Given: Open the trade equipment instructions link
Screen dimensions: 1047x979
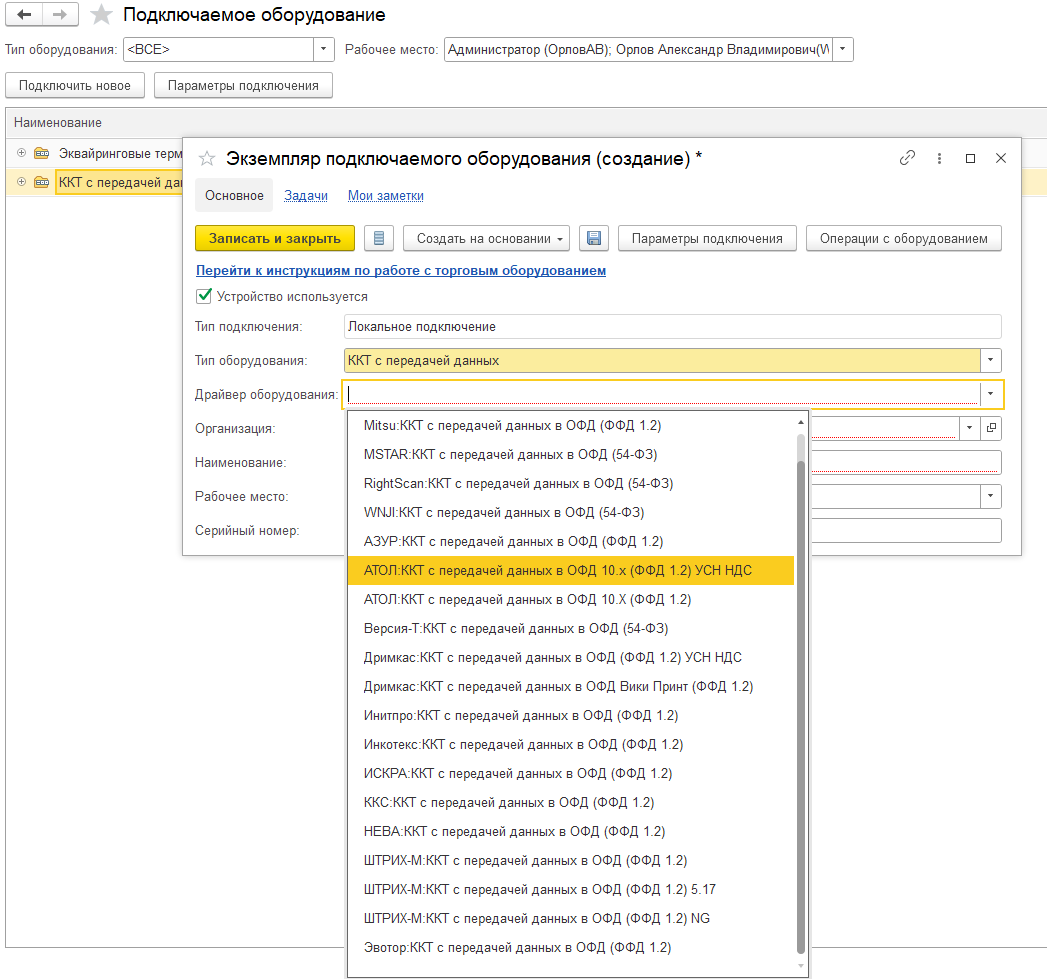Looking at the screenshot, I should coord(400,270).
